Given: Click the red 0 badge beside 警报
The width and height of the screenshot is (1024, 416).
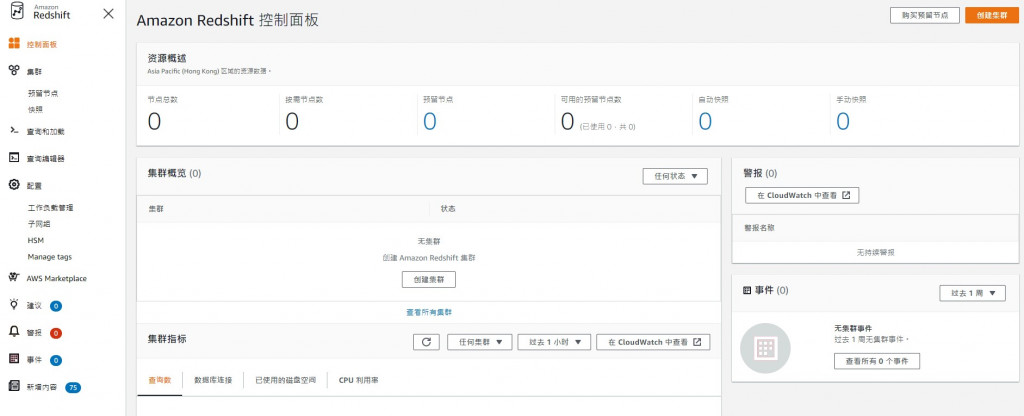Looking at the screenshot, I should [56, 333].
